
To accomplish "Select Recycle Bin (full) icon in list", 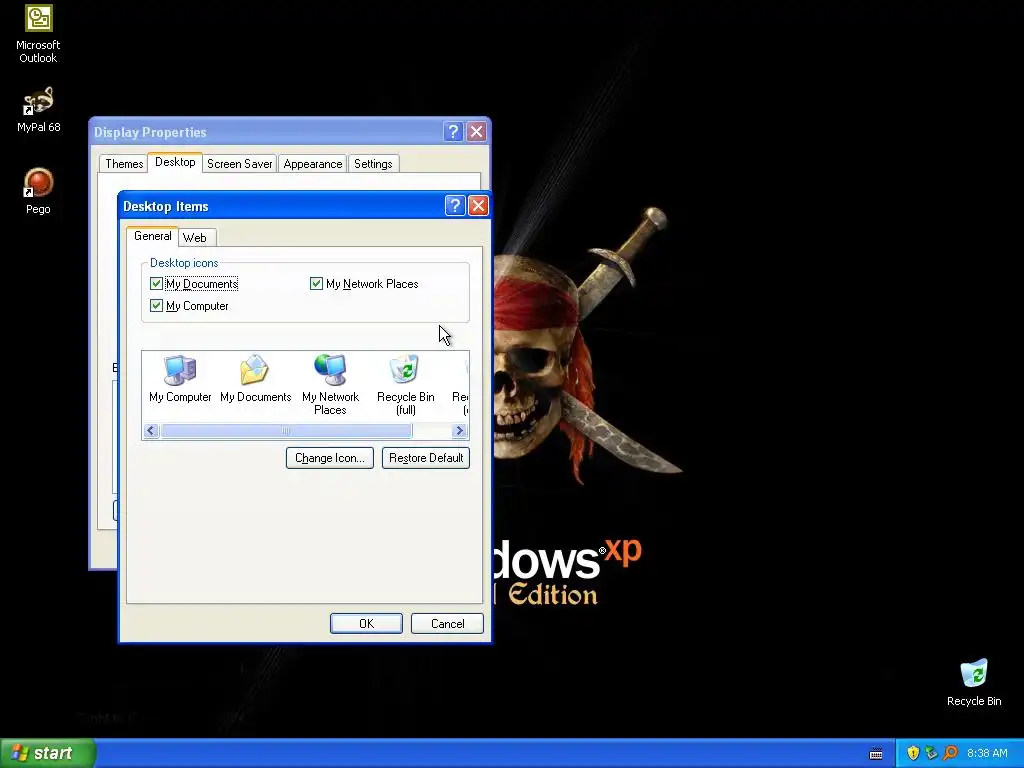I will coord(406,385).
